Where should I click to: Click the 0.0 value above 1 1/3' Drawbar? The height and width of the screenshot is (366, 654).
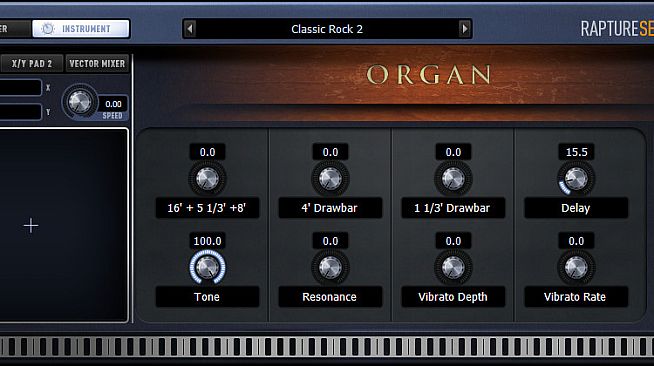[x=453, y=152]
